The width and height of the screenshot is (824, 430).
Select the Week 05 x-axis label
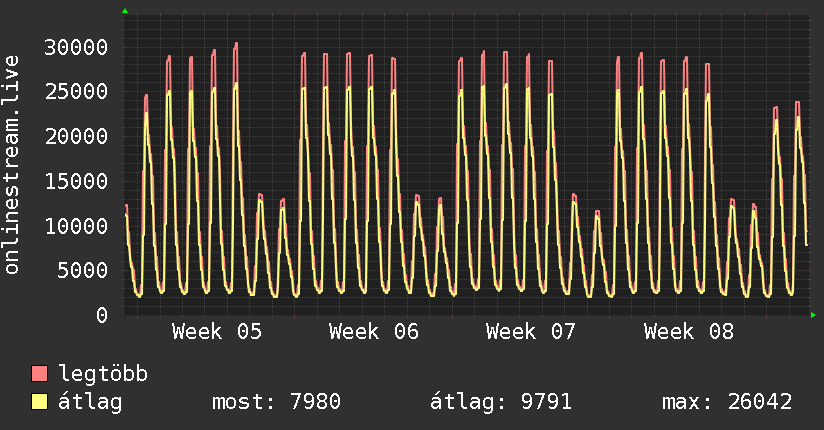pyautogui.click(x=217, y=332)
